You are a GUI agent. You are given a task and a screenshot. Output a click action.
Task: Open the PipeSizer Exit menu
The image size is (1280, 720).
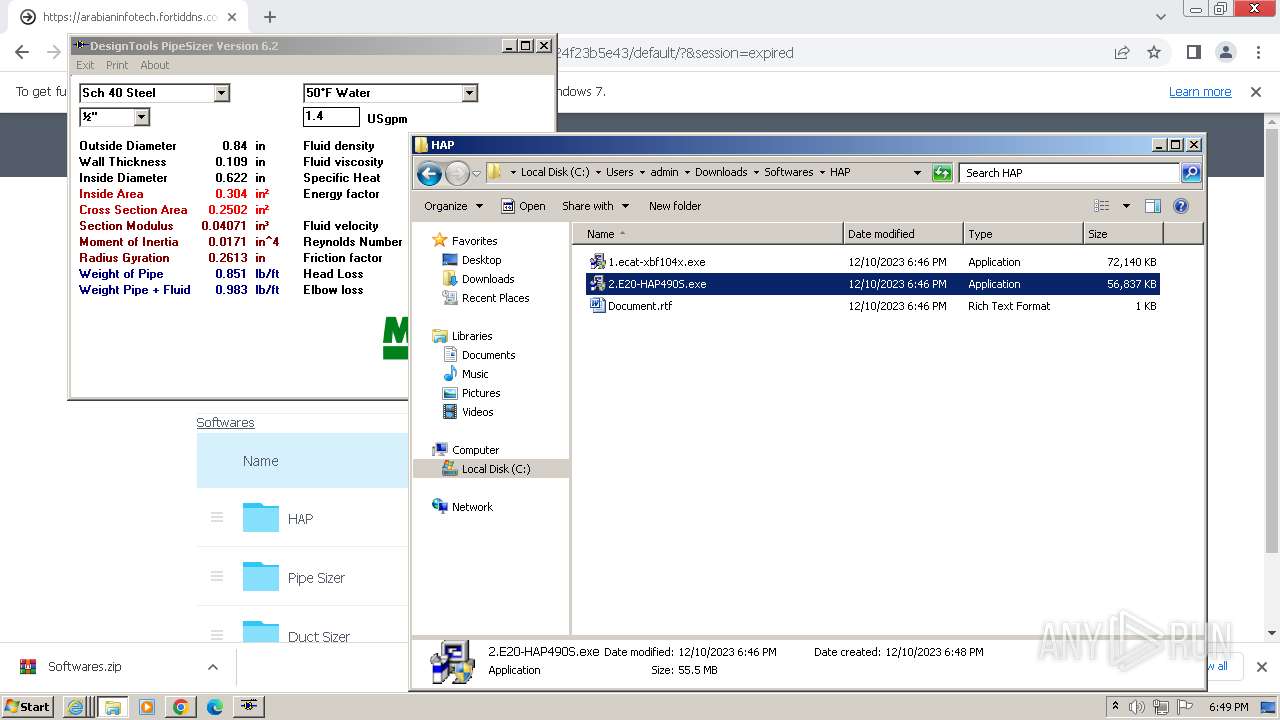tap(85, 65)
